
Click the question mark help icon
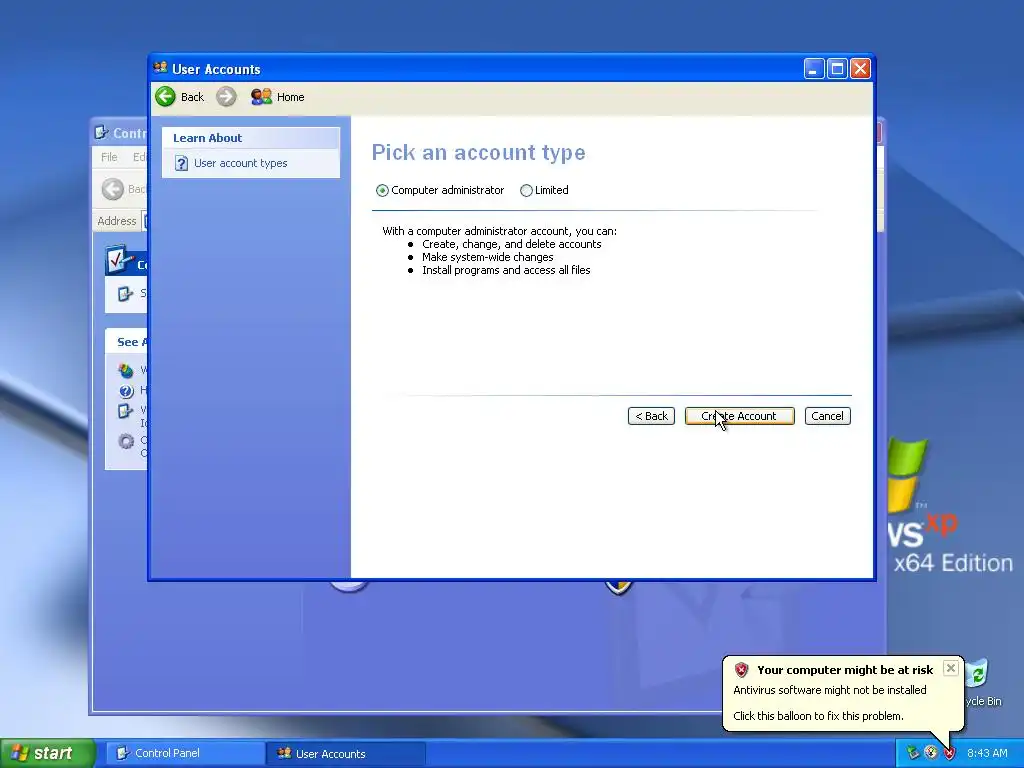(182, 163)
